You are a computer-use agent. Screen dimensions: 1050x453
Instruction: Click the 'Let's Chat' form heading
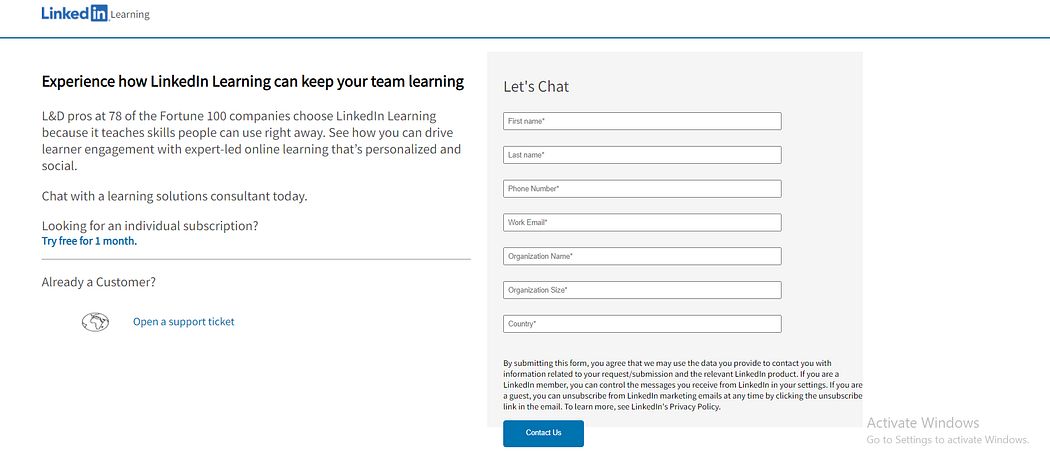pyautogui.click(x=536, y=86)
